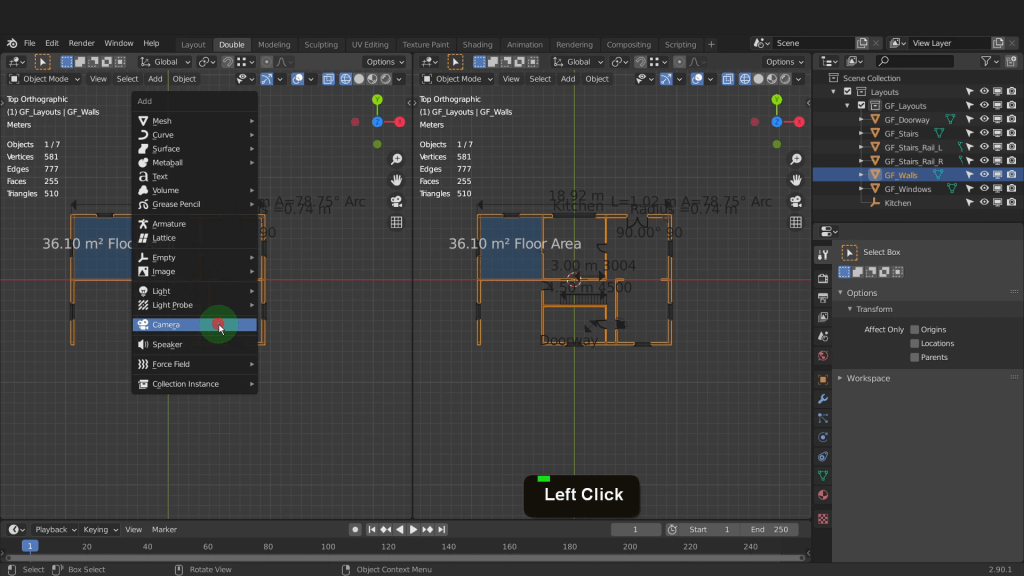Image resolution: width=1024 pixels, height=576 pixels.
Task: Open the Mesh submenu in Add menu
Action: 162,121
